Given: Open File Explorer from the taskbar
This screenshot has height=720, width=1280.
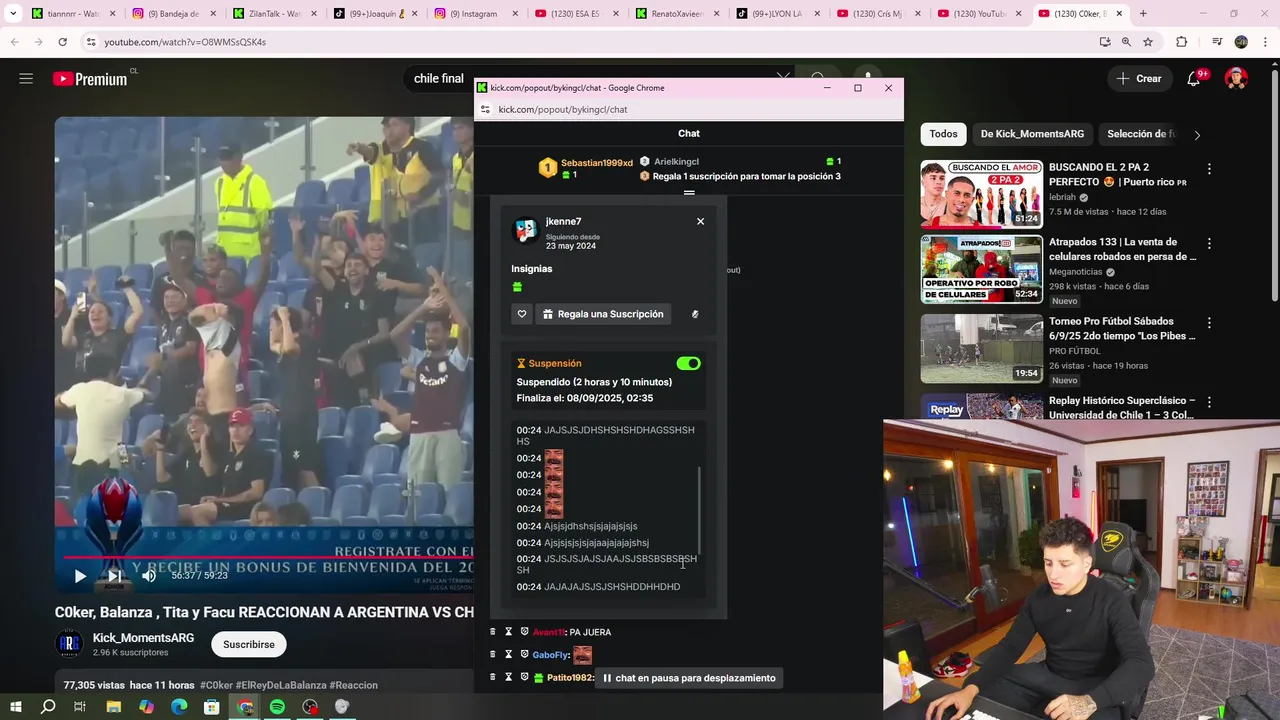Looking at the screenshot, I should pyautogui.click(x=114, y=707).
